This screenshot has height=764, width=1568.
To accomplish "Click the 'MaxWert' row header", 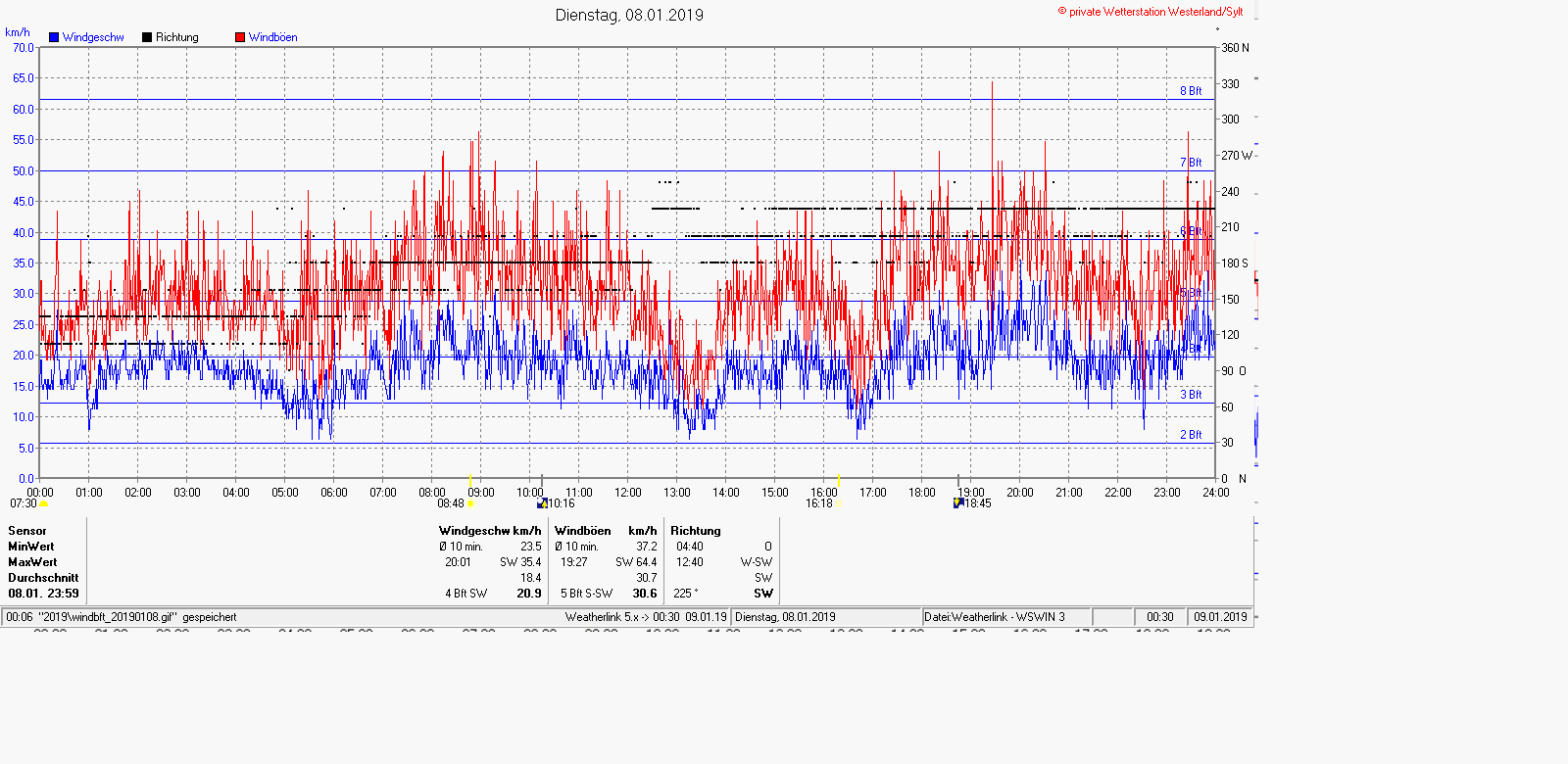I will point(32,562).
